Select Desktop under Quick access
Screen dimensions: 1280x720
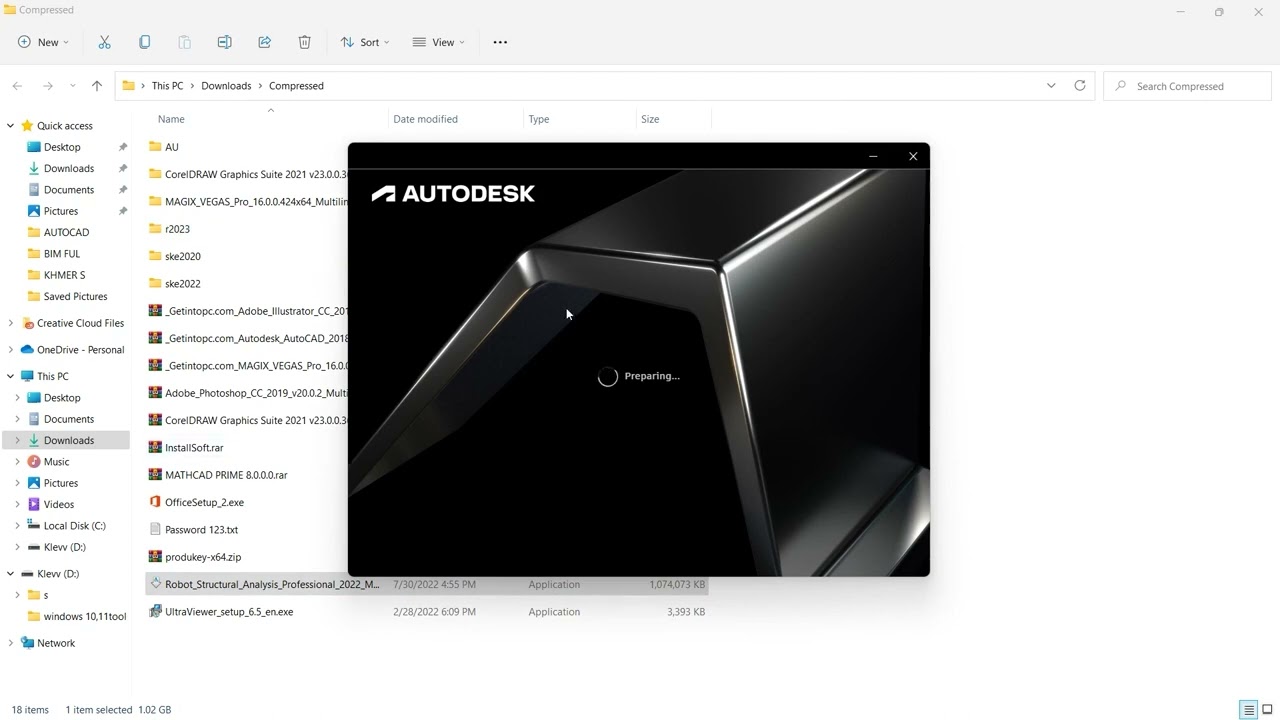(62, 147)
